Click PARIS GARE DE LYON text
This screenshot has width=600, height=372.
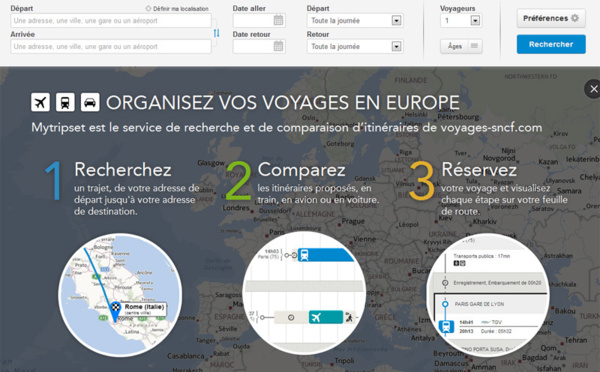[479, 304]
